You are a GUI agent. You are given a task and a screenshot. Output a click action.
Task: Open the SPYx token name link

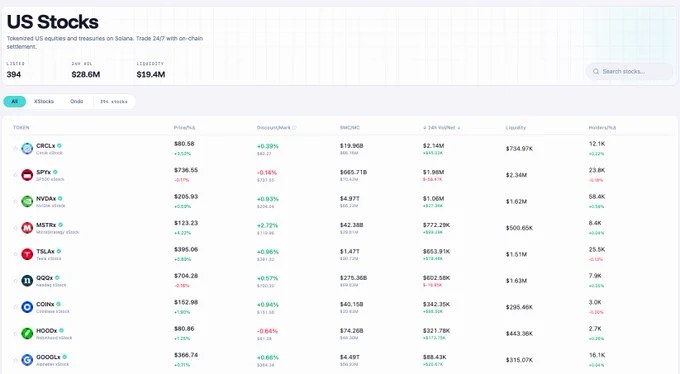pyautogui.click(x=43, y=172)
